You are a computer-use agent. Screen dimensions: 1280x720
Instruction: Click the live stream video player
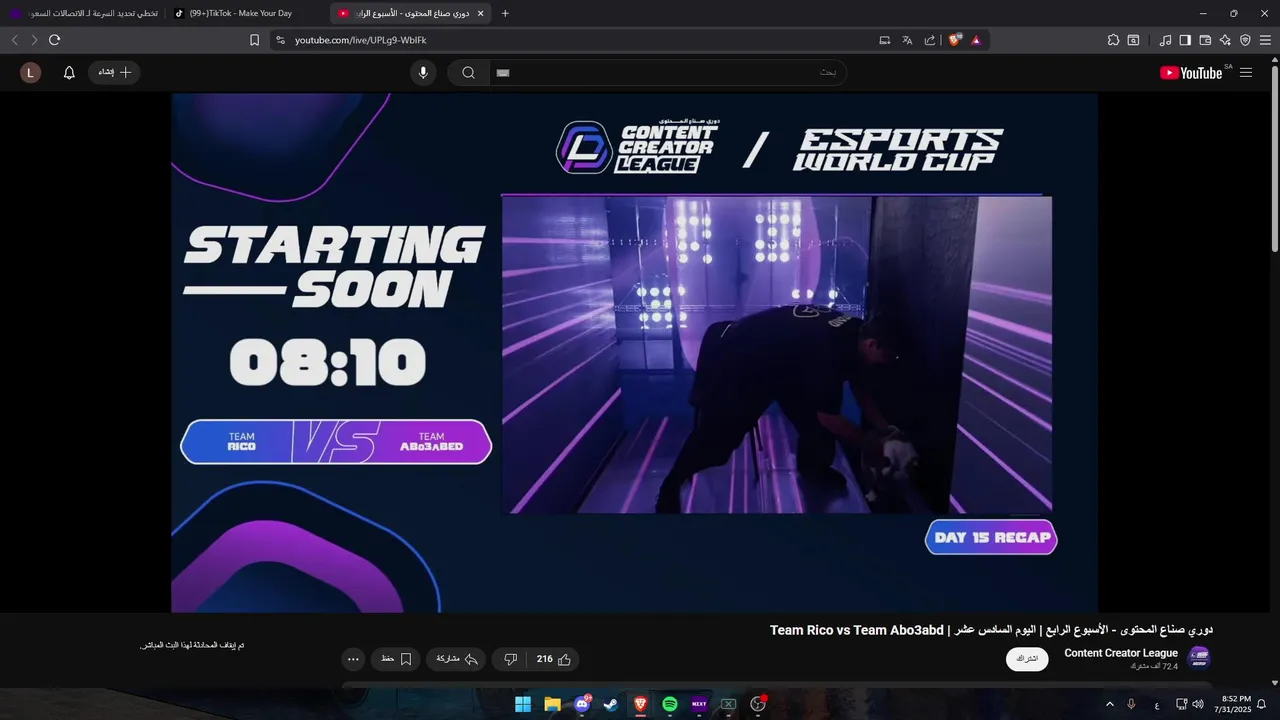(634, 352)
